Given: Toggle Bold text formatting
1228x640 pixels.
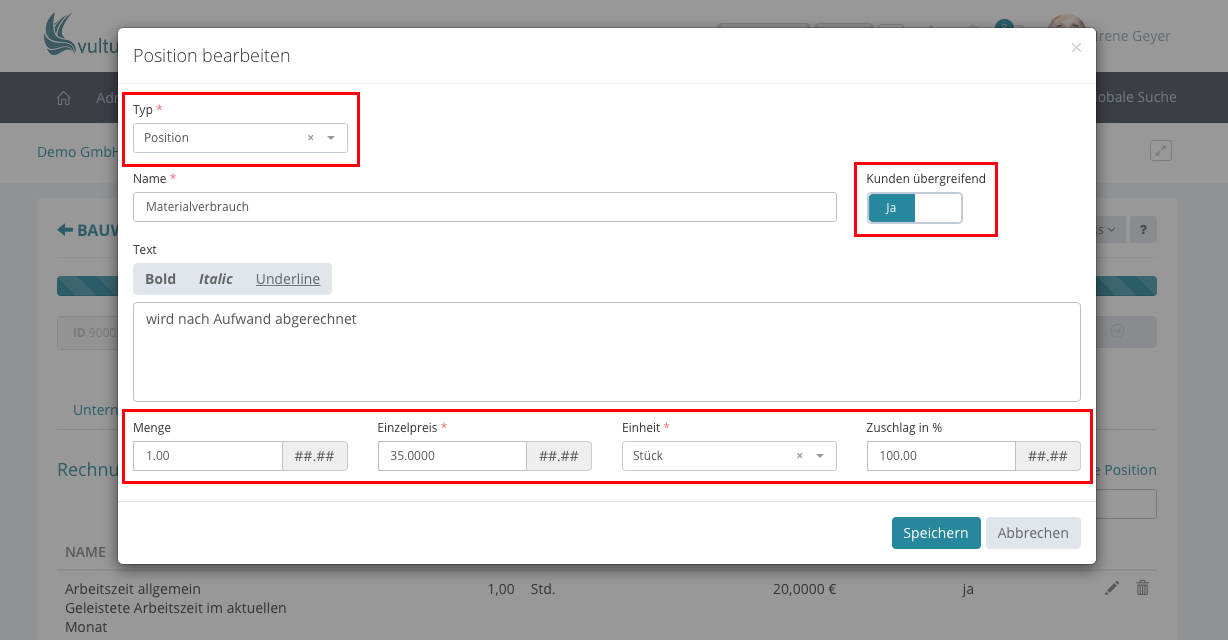Looking at the screenshot, I should pos(160,279).
